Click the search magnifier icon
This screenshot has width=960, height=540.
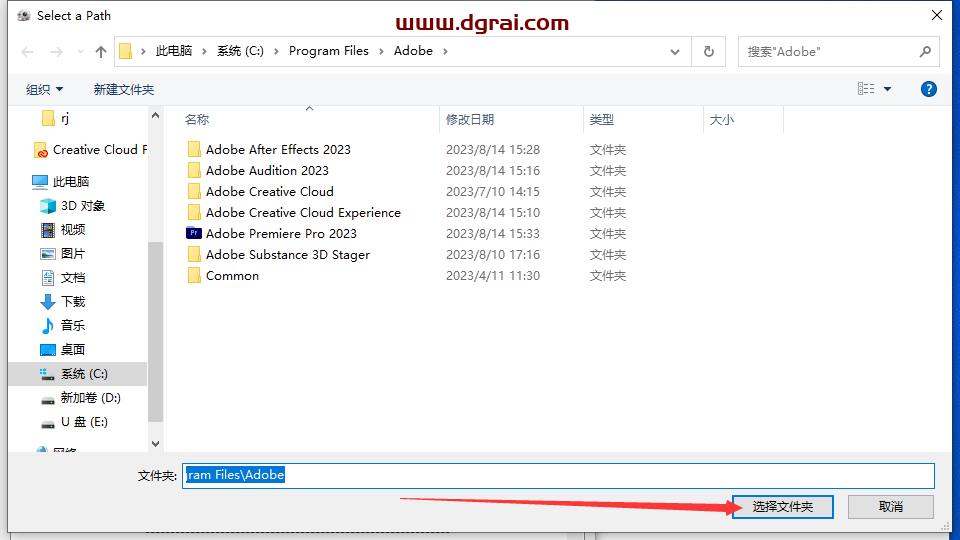tap(926, 51)
